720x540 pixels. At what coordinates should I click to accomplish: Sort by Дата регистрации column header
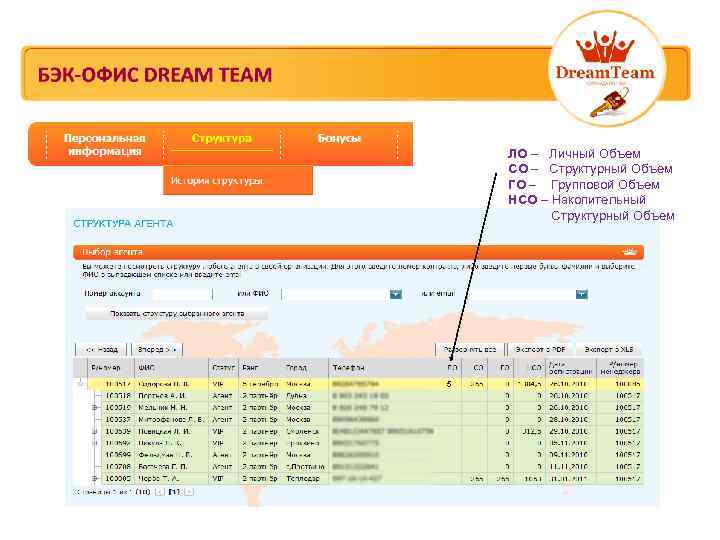pyautogui.click(x=570, y=368)
